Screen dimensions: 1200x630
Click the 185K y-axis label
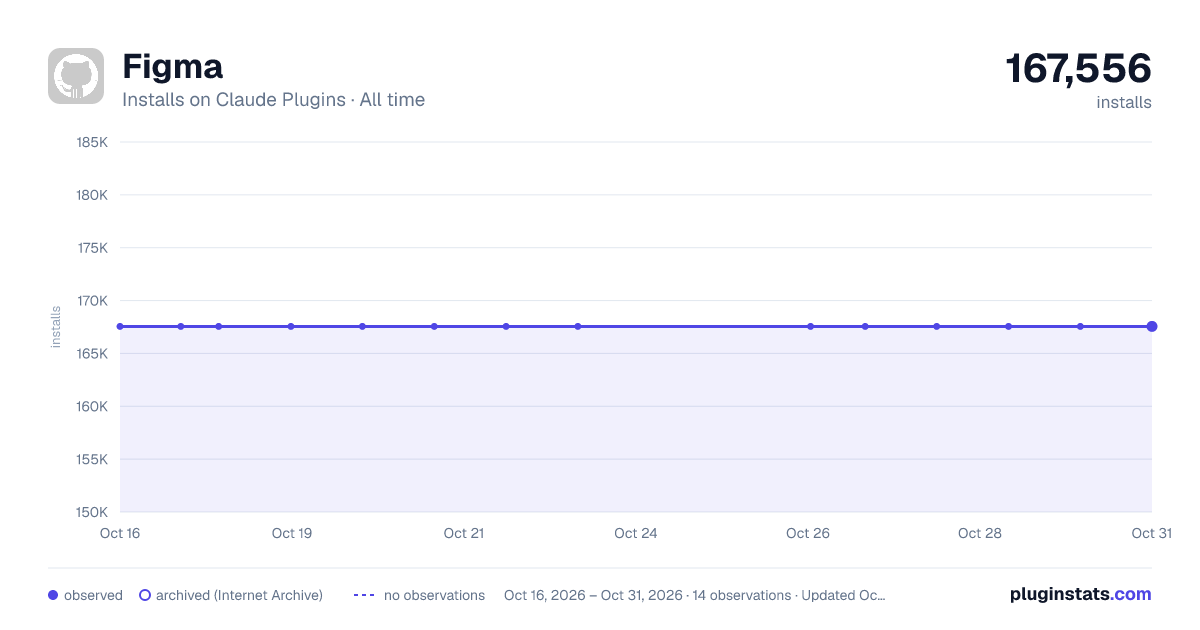[x=92, y=142]
